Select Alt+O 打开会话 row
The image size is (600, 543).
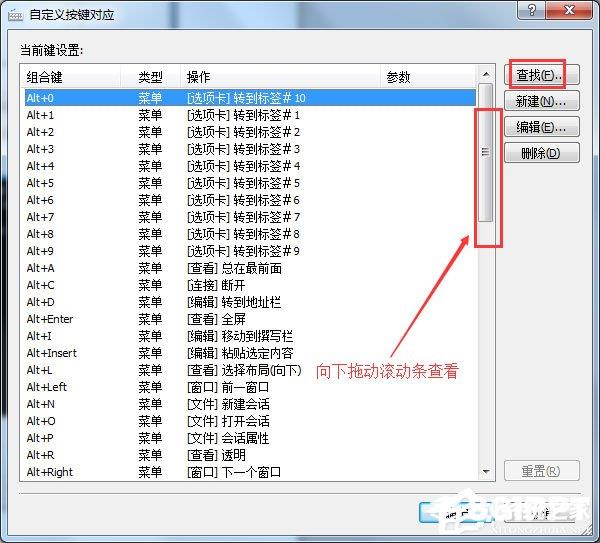click(250, 421)
